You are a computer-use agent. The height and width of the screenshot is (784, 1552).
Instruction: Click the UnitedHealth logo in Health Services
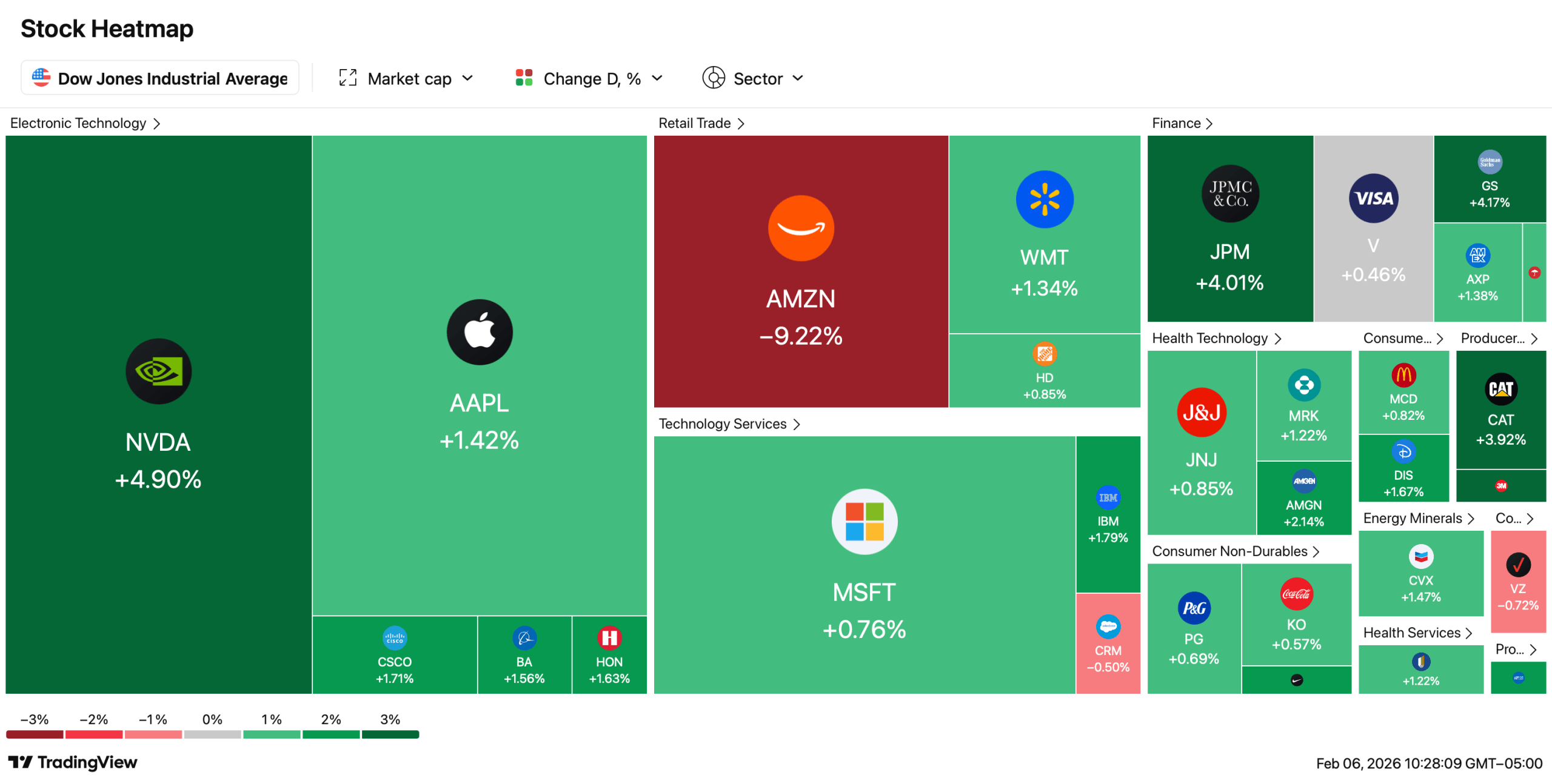1420,661
